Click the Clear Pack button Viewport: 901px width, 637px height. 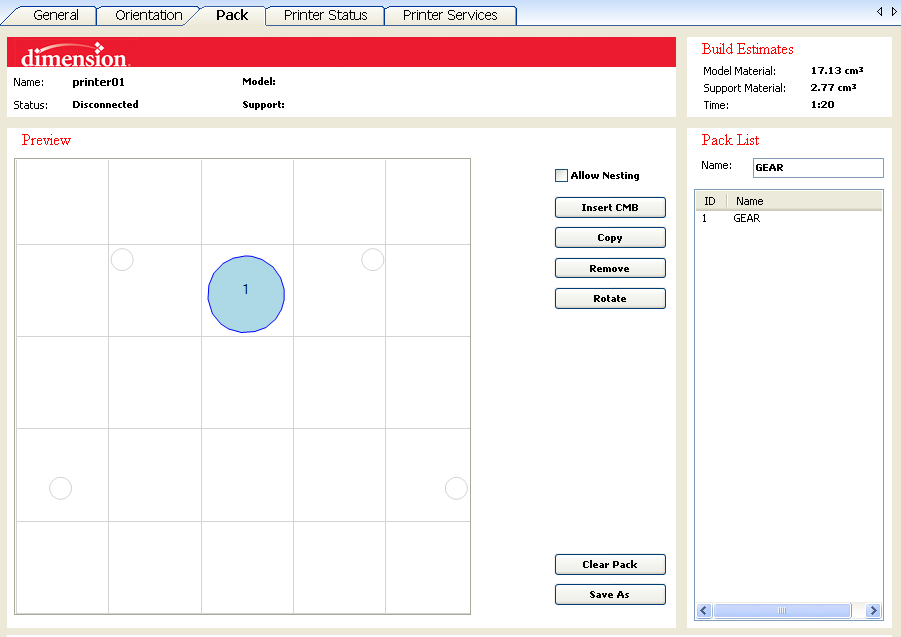point(610,565)
